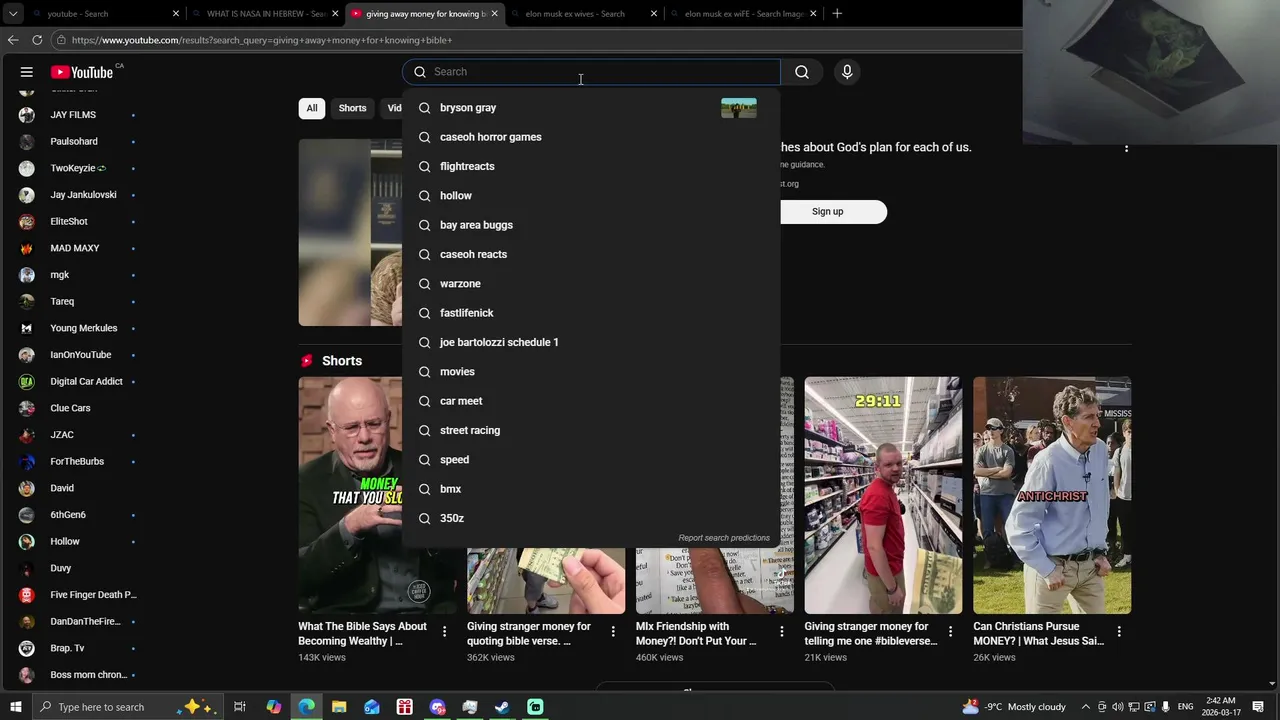Click the magnifier search submit button
This screenshot has height=720, width=1280.
click(x=802, y=72)
